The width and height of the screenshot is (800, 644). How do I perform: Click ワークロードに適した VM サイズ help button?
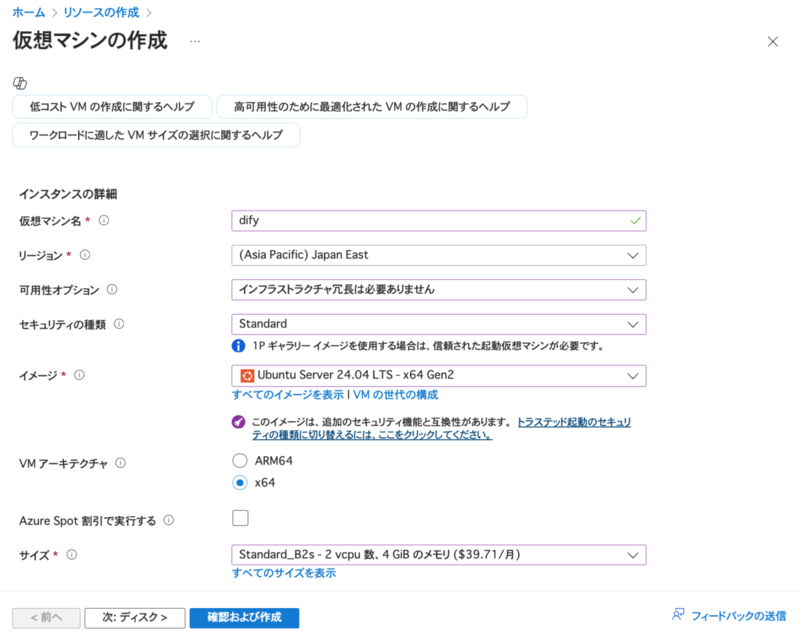click(x=156, y=135)
